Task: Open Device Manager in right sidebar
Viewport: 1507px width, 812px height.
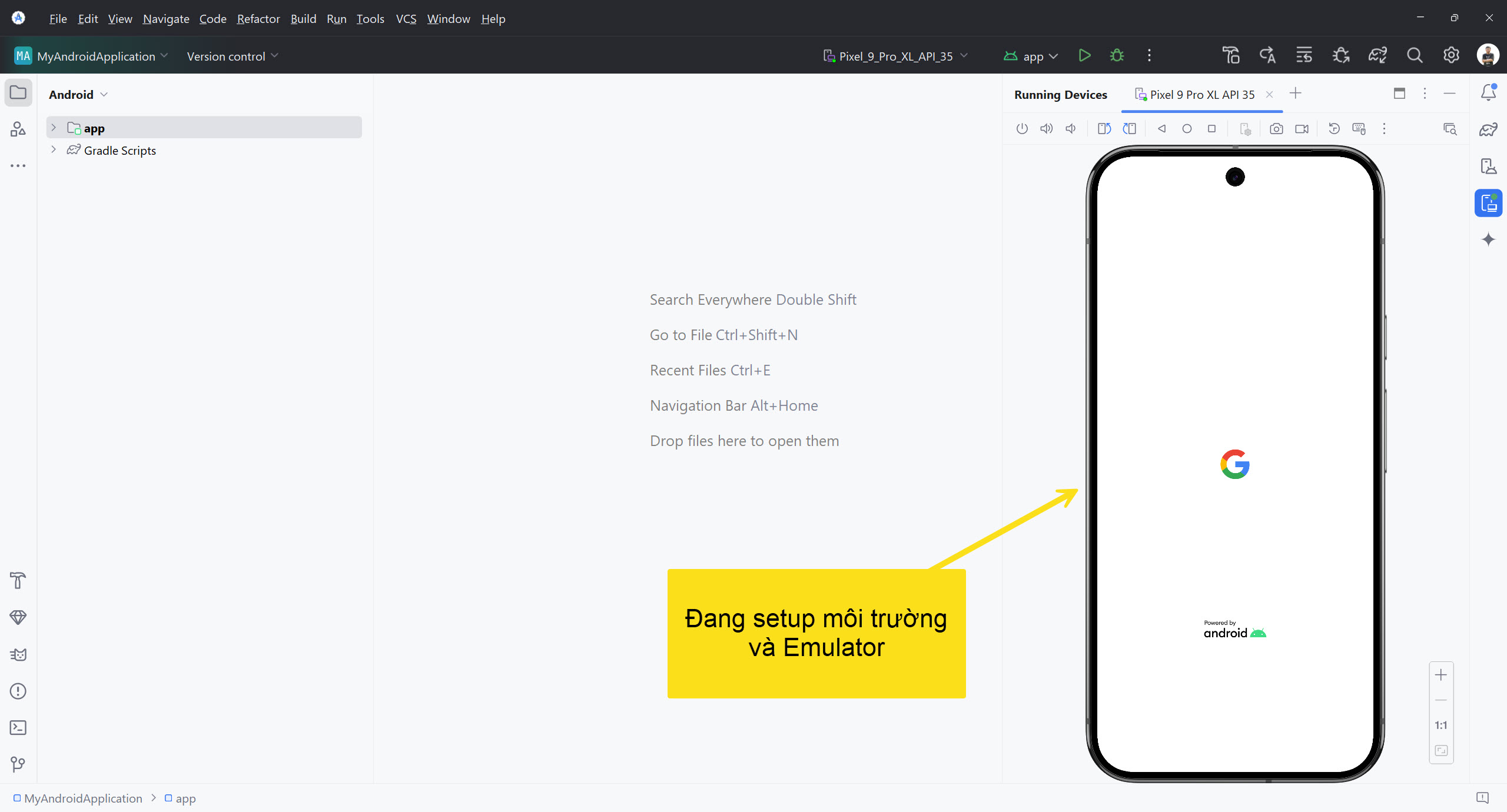Action: [x=1488, y=167]
